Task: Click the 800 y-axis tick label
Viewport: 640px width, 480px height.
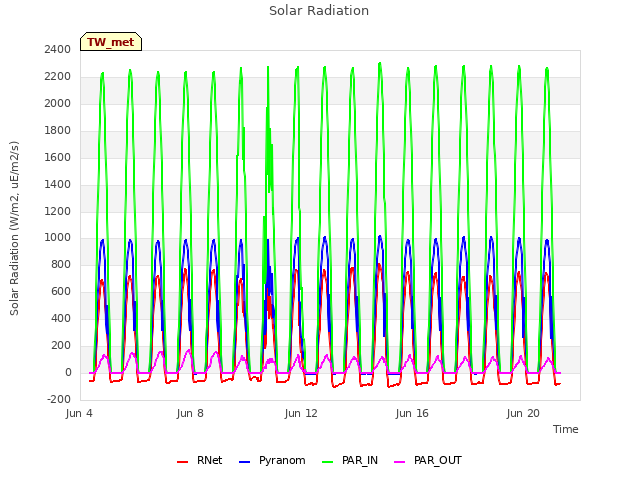Action: click(61, 264)
